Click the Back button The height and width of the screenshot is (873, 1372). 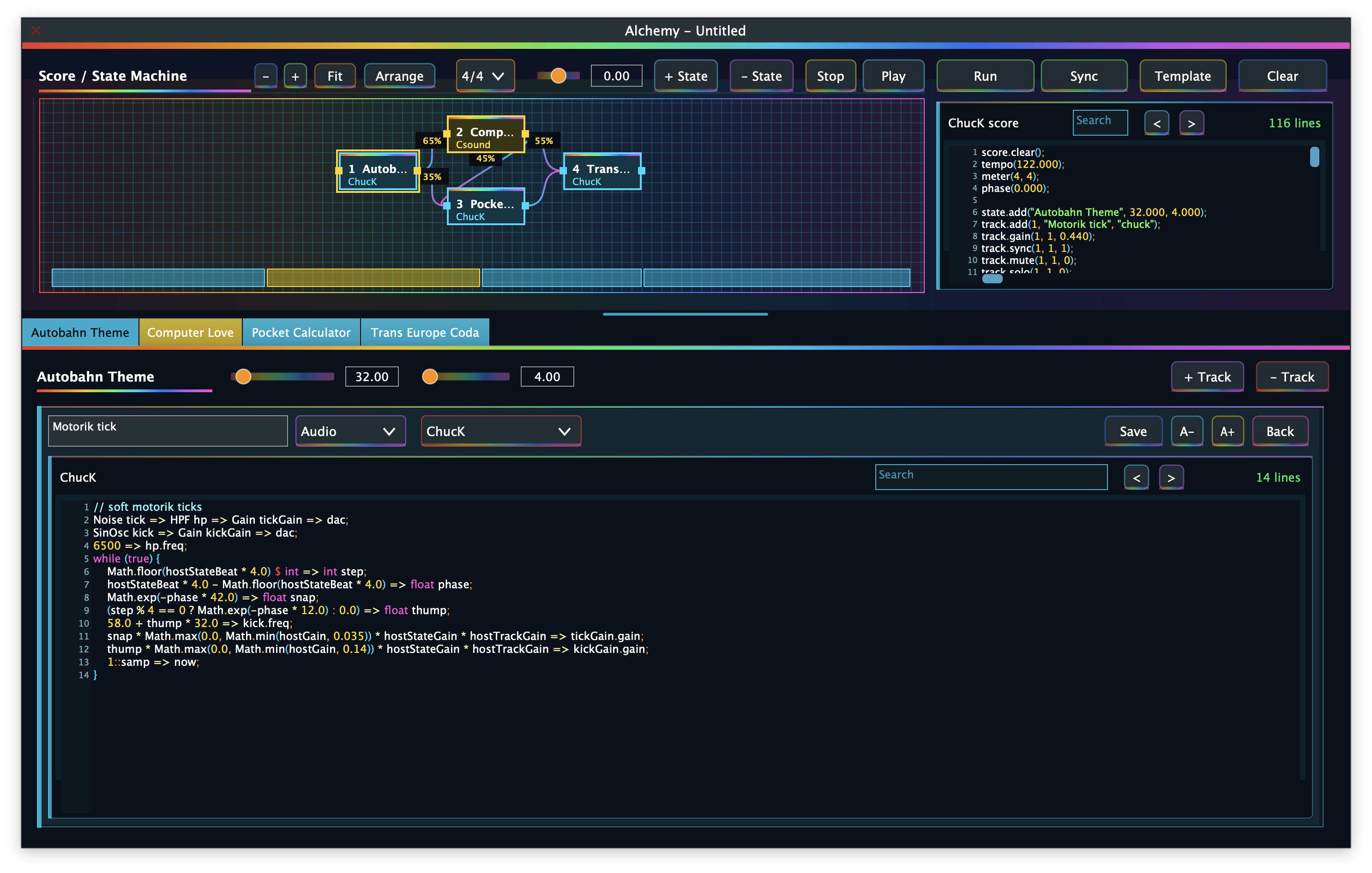click(1280, 431)
